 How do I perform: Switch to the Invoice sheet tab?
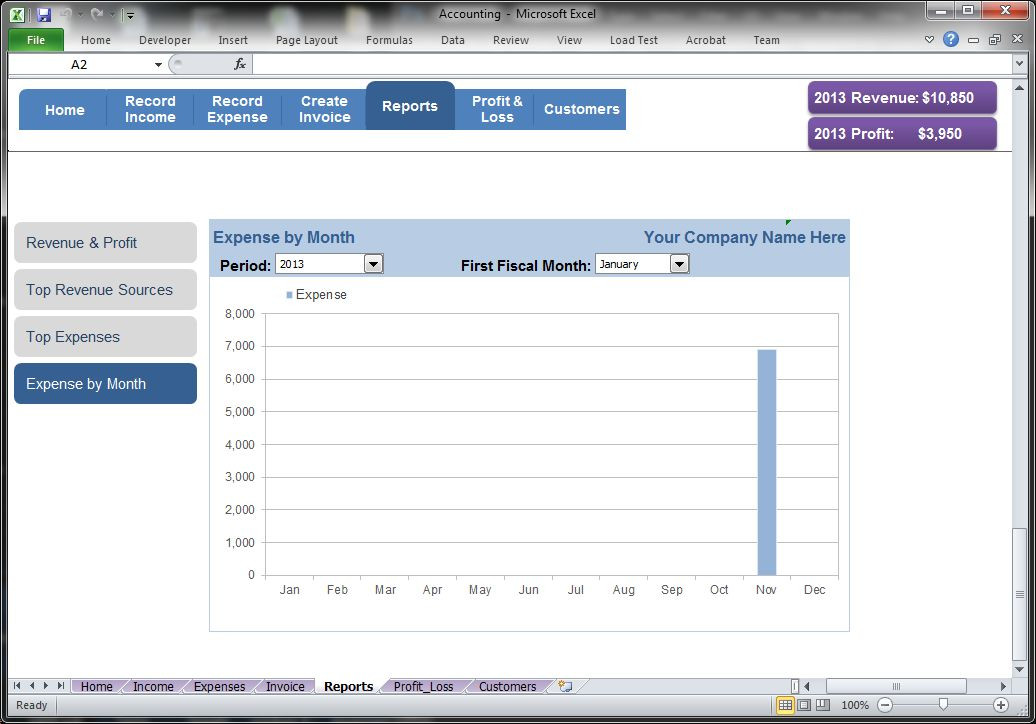click(285, 686)
